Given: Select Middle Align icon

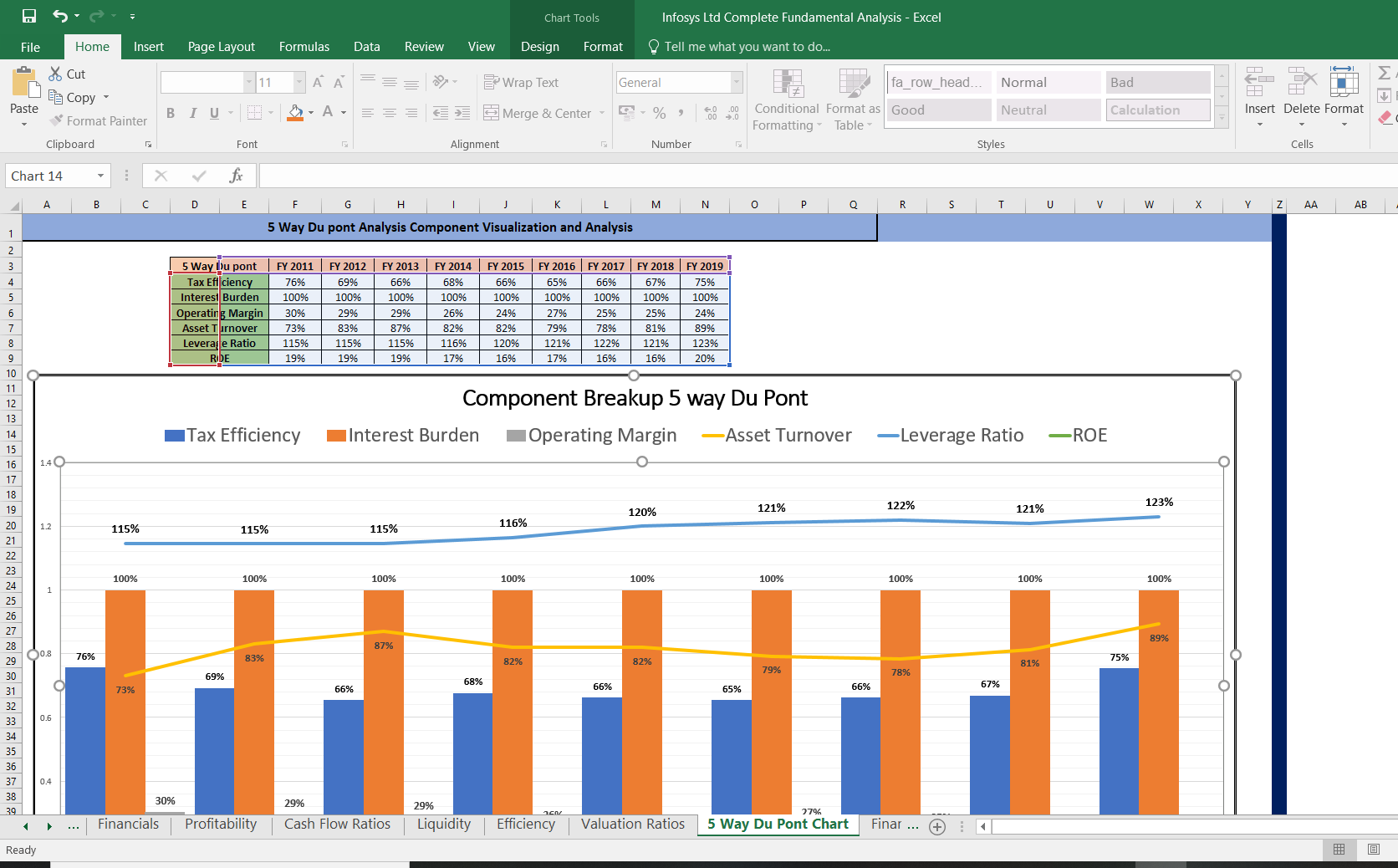Looking at the screenshot, I should (390, 82).
